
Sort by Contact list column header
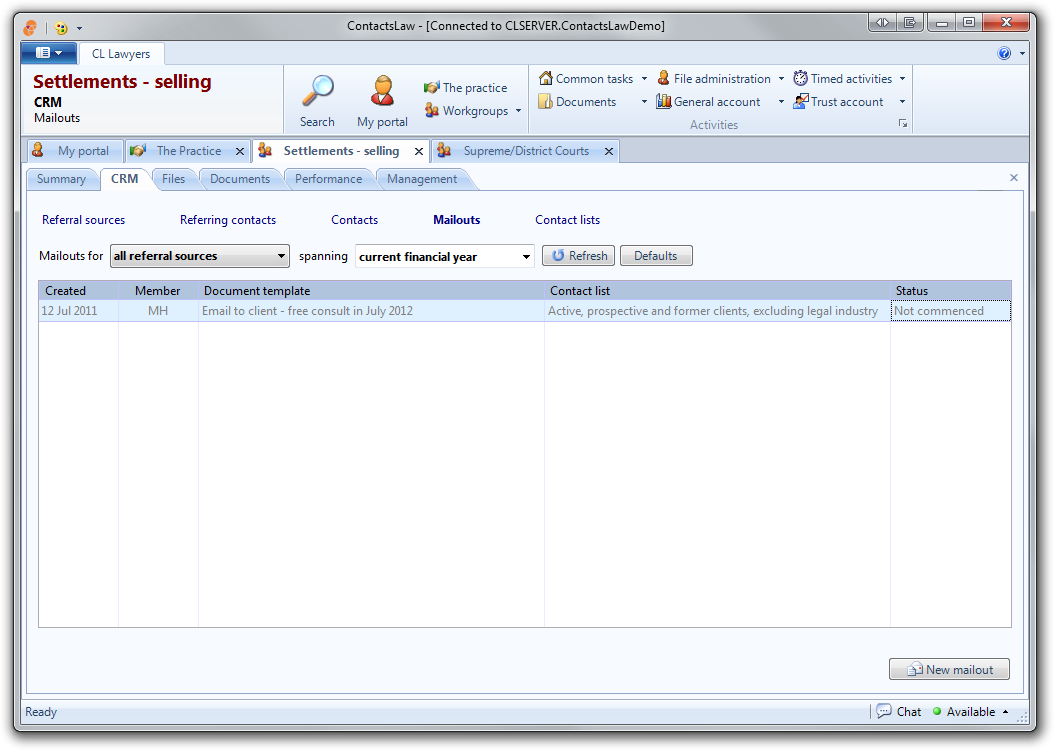[717, 291]
